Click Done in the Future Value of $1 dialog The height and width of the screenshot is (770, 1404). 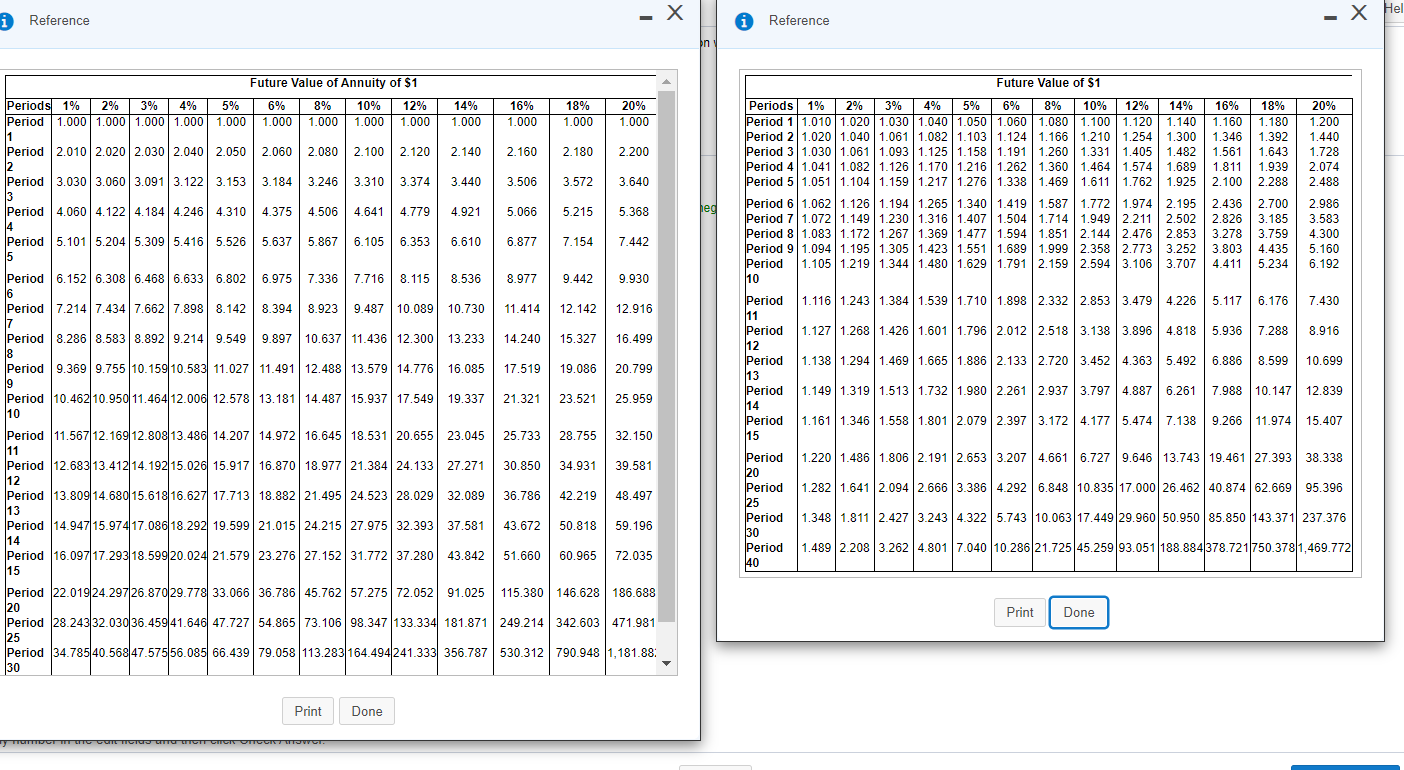tap(1079, 612)
